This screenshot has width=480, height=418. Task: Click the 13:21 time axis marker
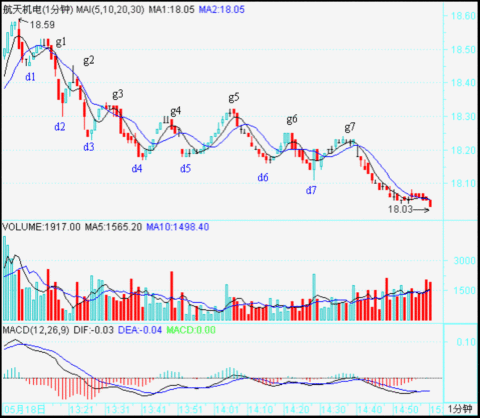(82, 409)
